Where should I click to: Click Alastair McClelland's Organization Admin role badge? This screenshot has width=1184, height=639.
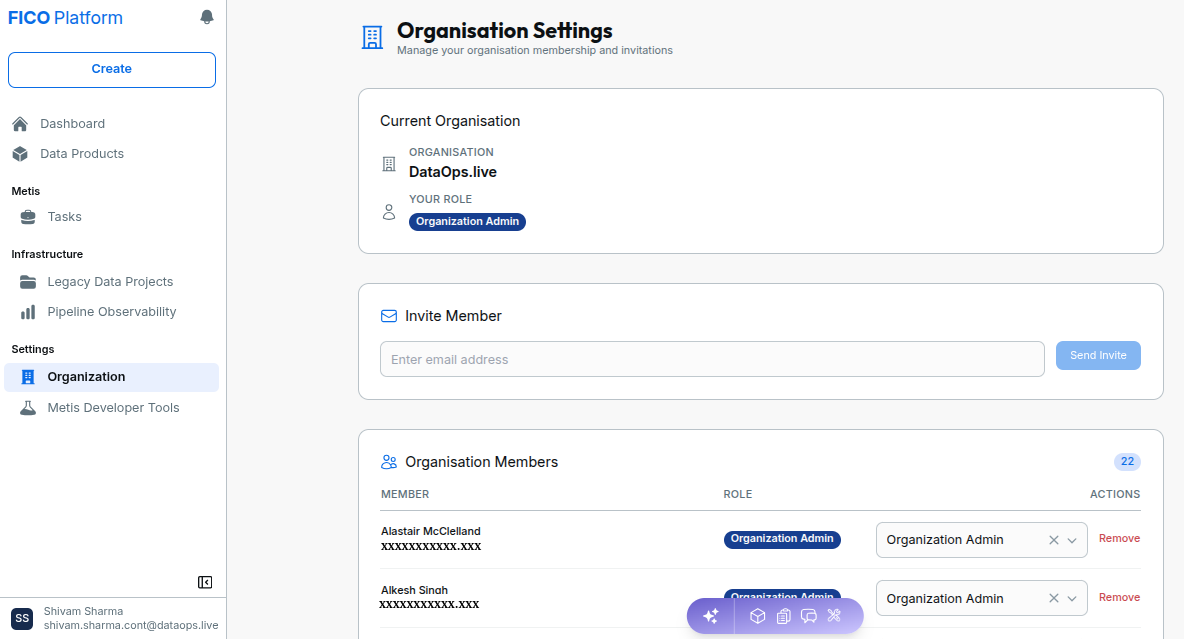(782, 539)
